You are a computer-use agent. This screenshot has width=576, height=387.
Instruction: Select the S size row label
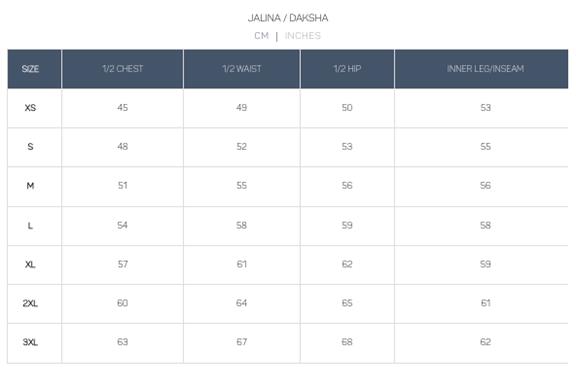(x=30, y=147)
